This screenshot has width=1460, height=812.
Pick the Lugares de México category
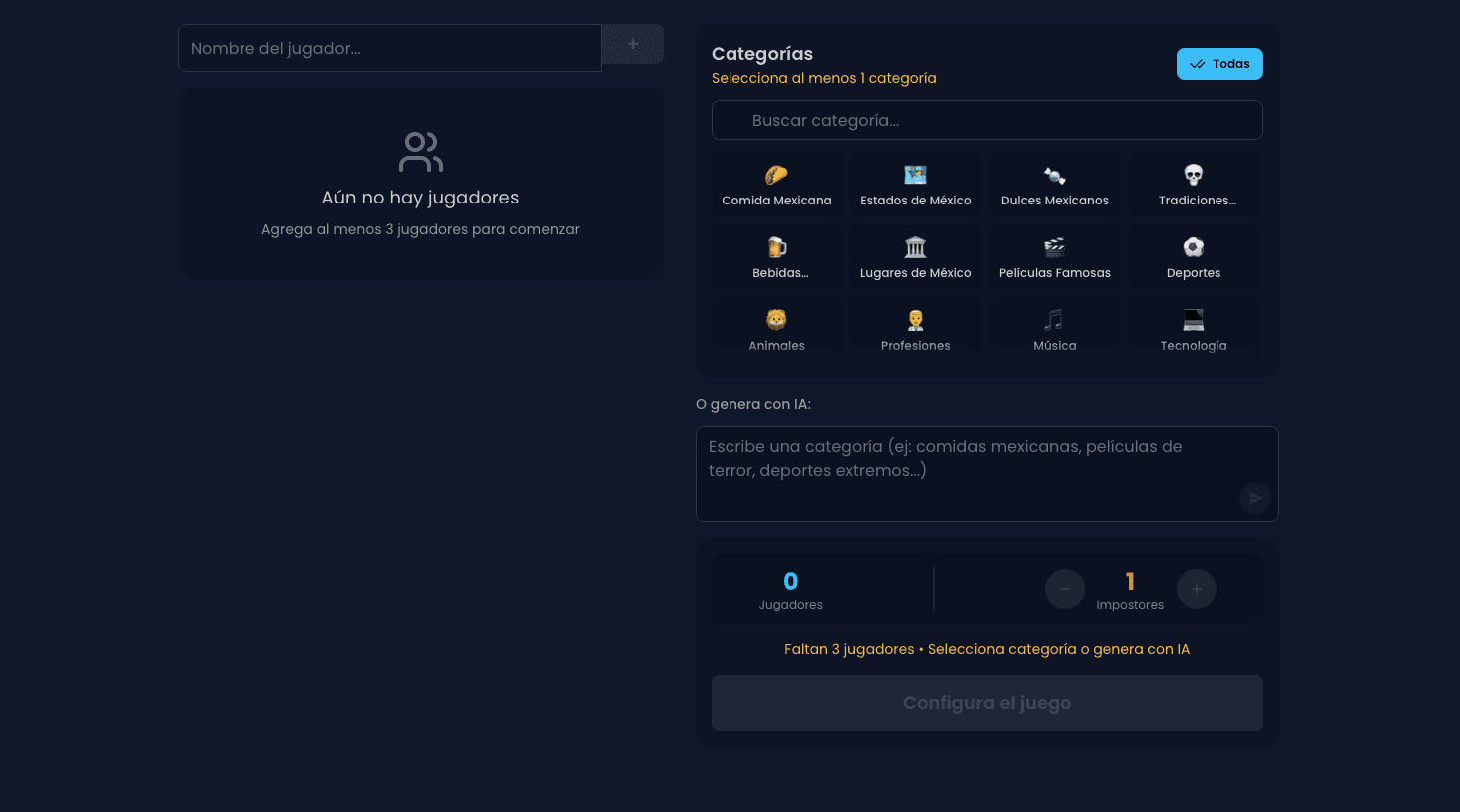tap(915, 258)
